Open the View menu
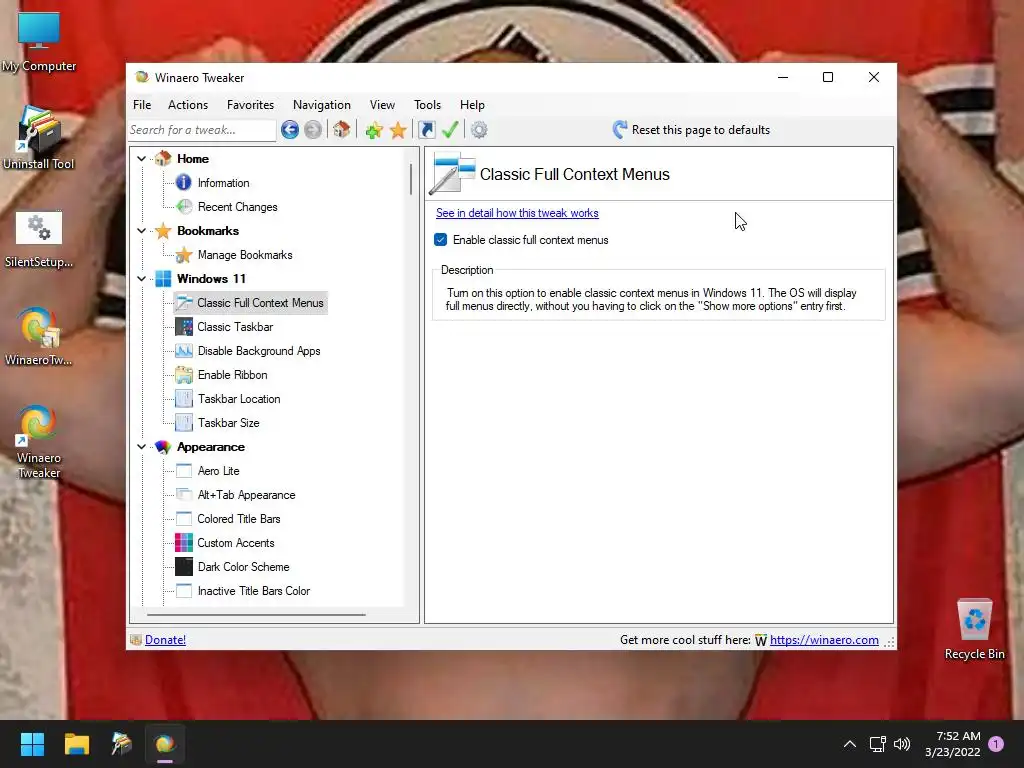1024x768 pixels. click(x=382, y=104)
